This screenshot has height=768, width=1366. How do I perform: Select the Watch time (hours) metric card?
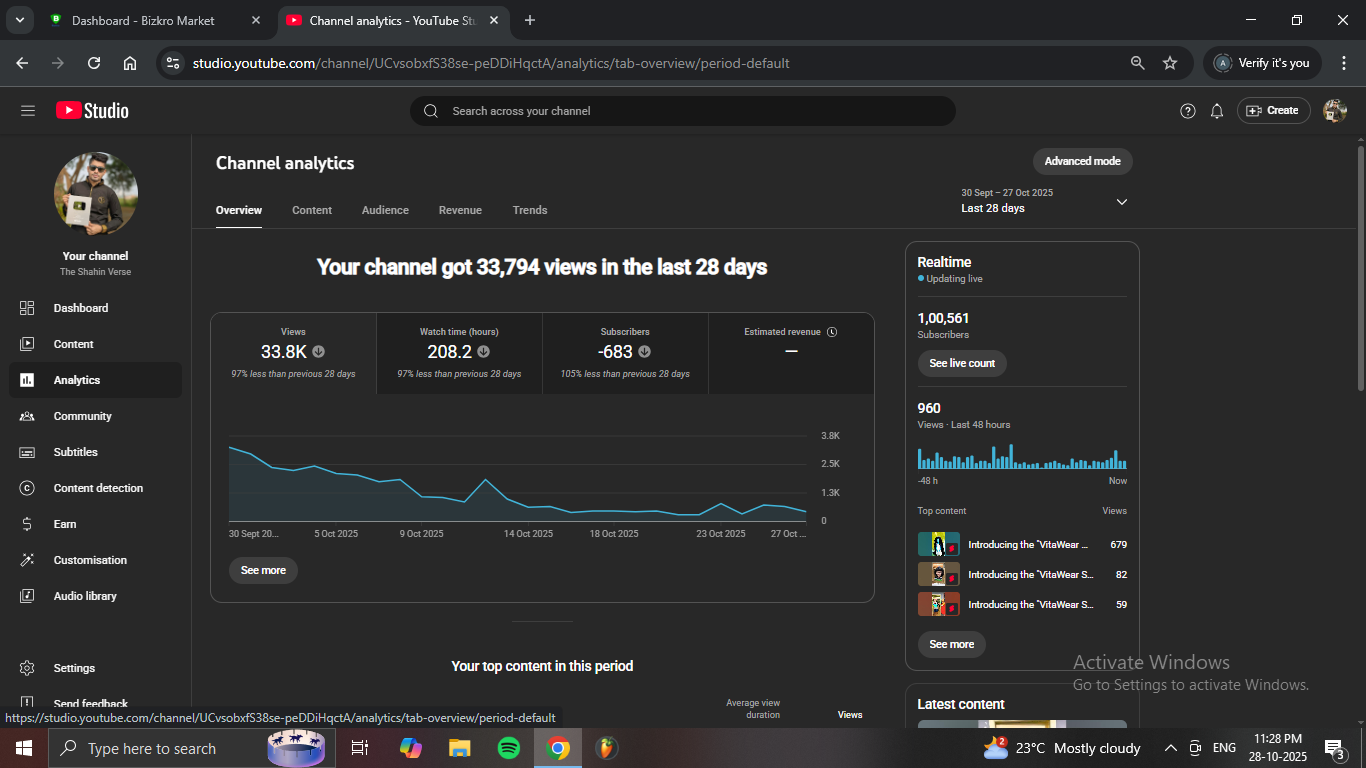(459, 353)
